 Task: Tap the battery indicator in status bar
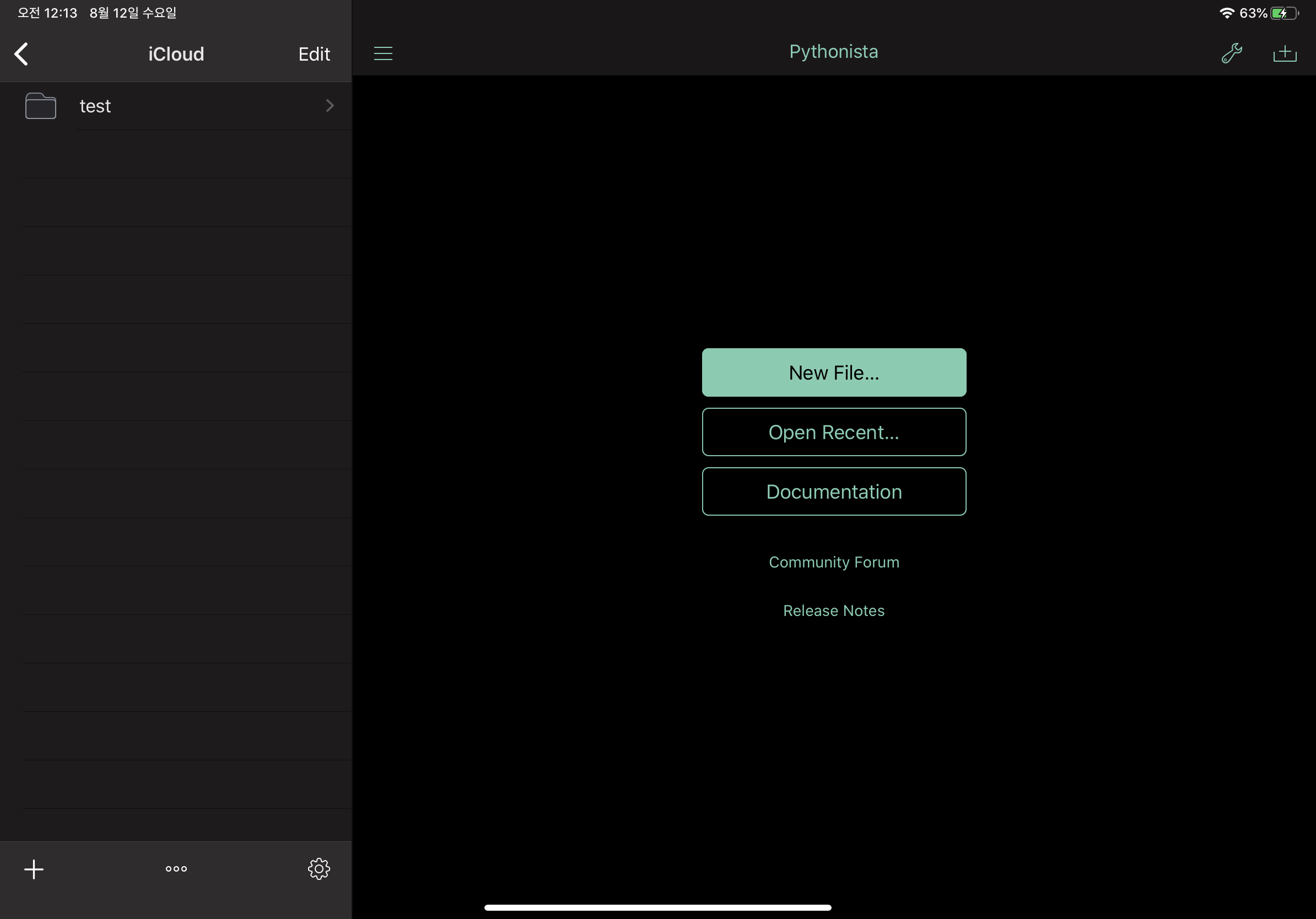click(x=1284, y=13)
